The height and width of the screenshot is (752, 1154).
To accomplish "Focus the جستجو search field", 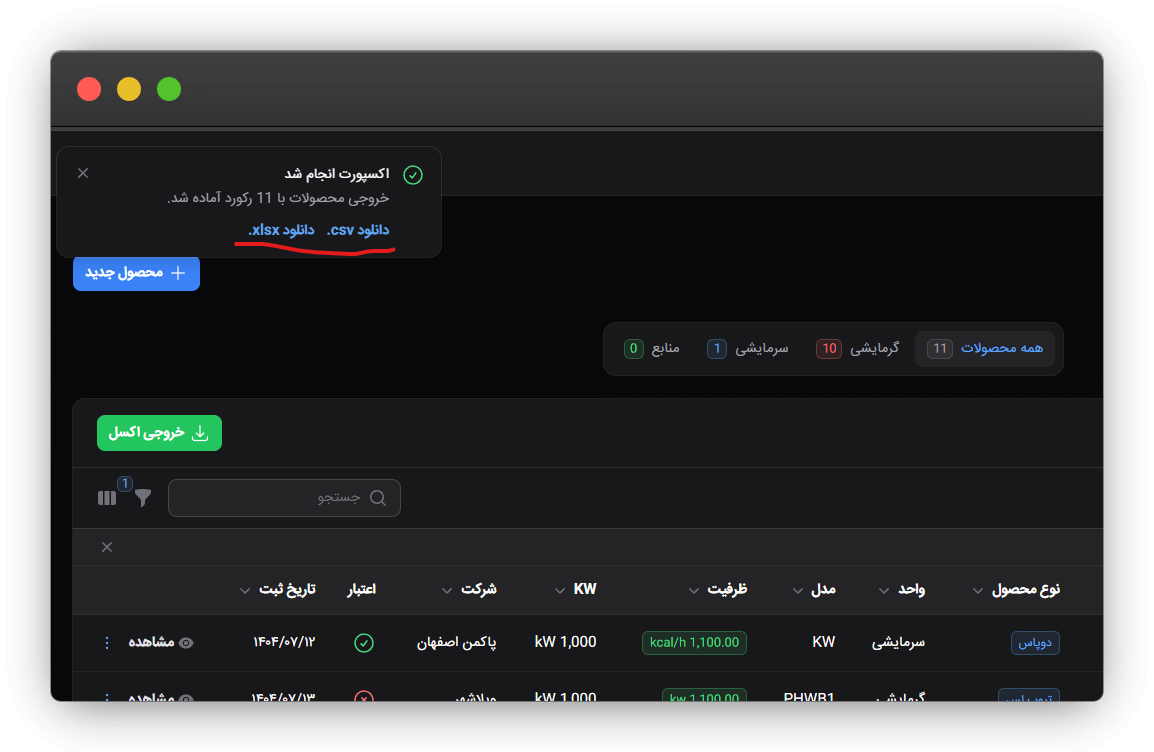I will tap(270, 498).
